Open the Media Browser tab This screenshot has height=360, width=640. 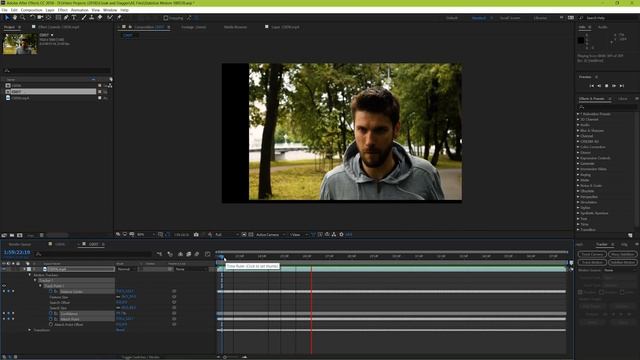[236, 27]
